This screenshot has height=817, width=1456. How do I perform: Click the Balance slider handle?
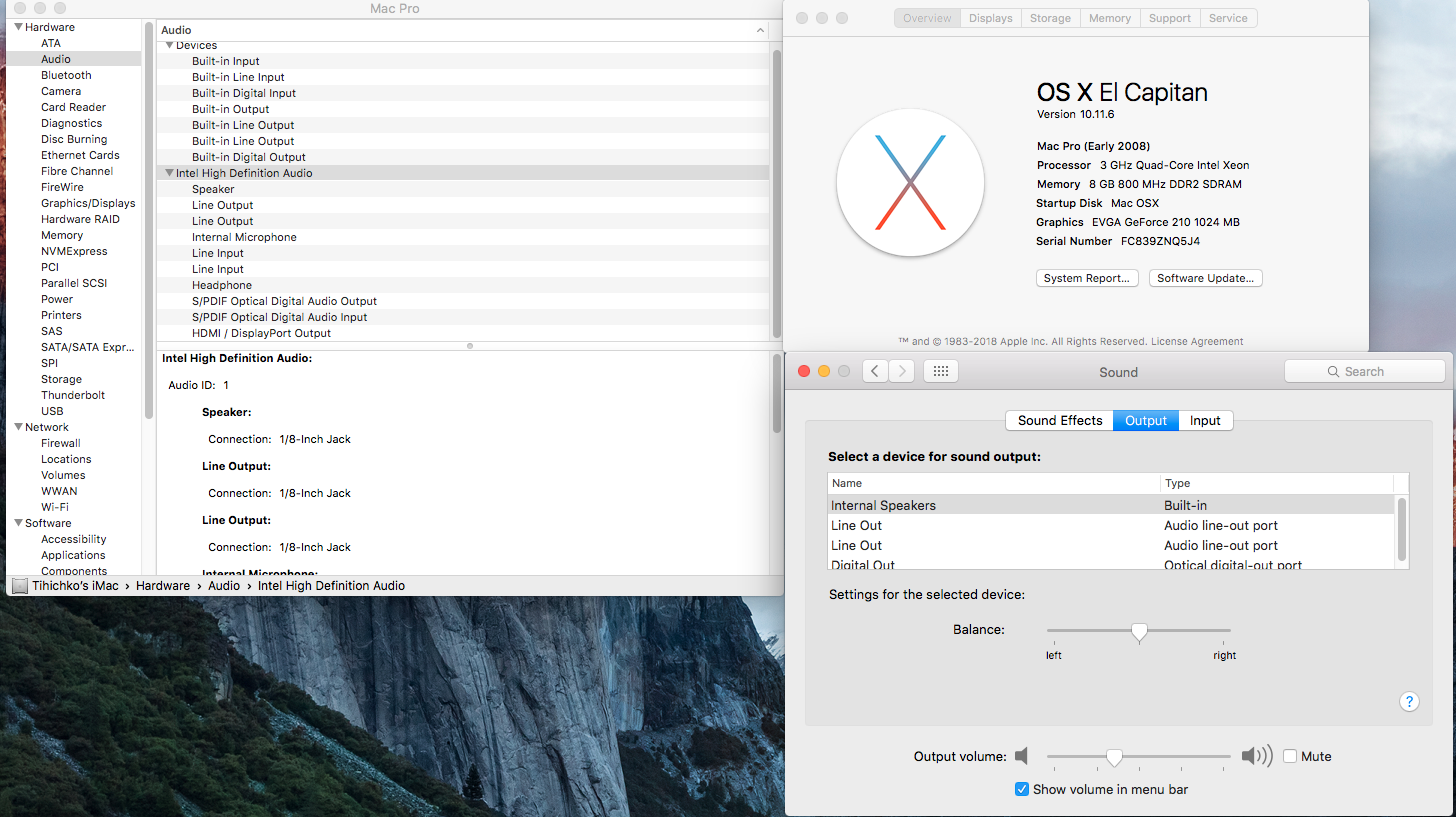point(1139,631)
